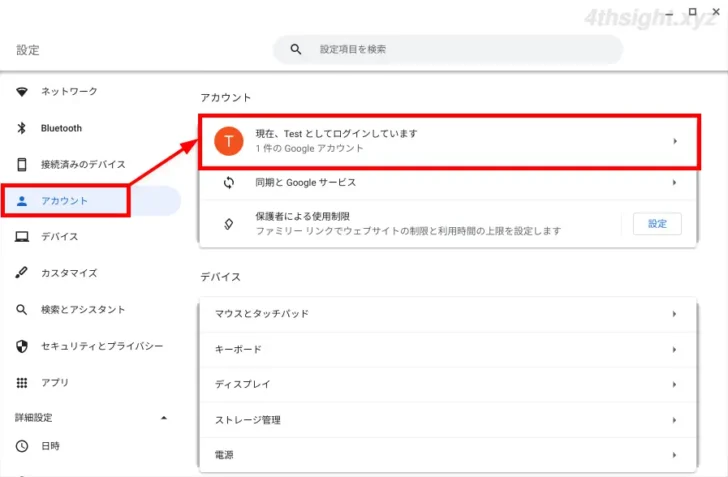Click the parental controls diamond icon
This screenshot has width=728, height=477.
click(228, 224)
